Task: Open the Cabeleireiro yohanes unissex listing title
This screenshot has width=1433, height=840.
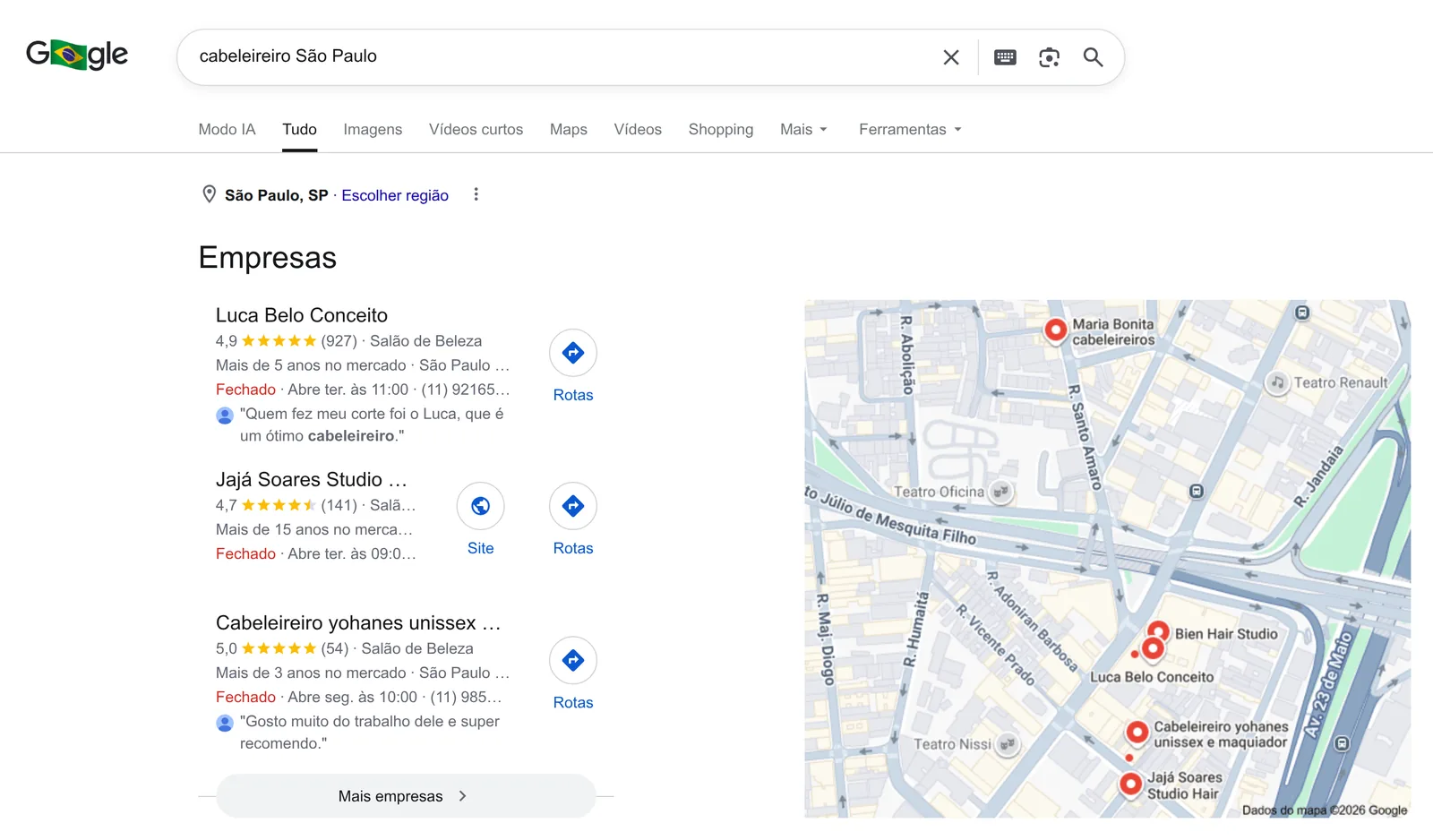Action: coord(357,622)
